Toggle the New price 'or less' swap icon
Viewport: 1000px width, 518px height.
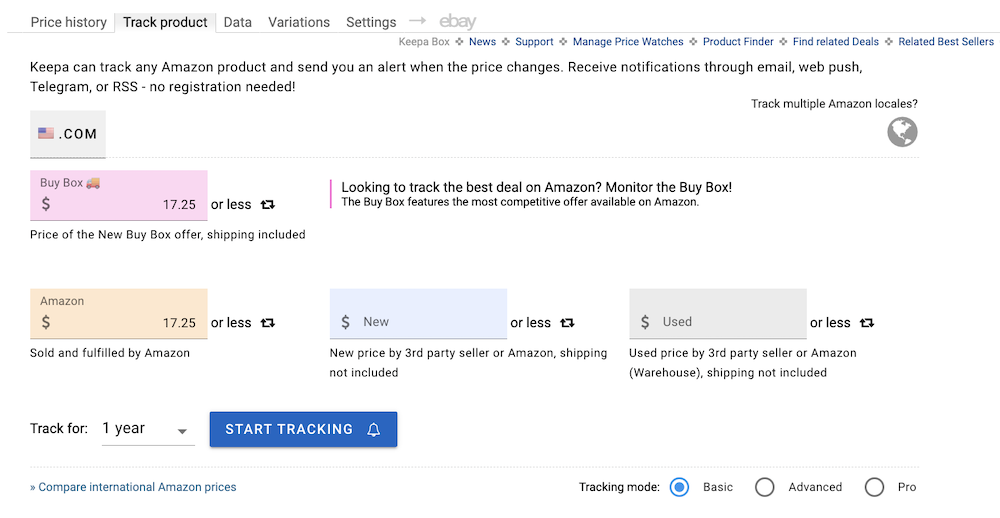click(x=567, y=323)
